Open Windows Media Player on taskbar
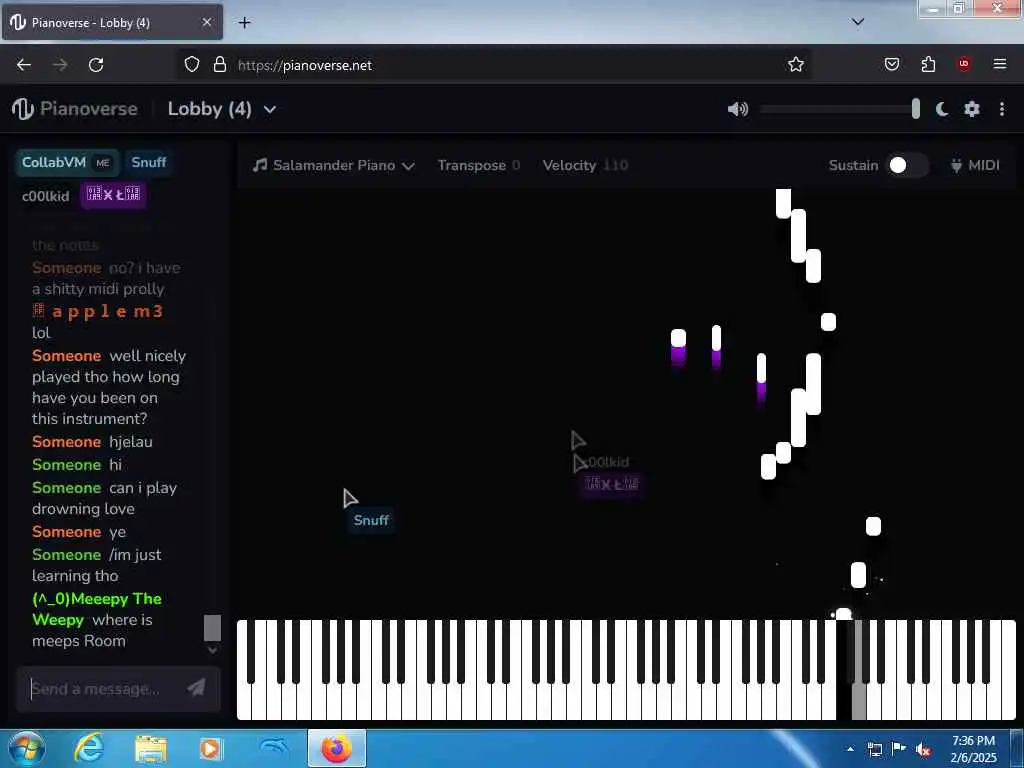 tap(211, 749)
